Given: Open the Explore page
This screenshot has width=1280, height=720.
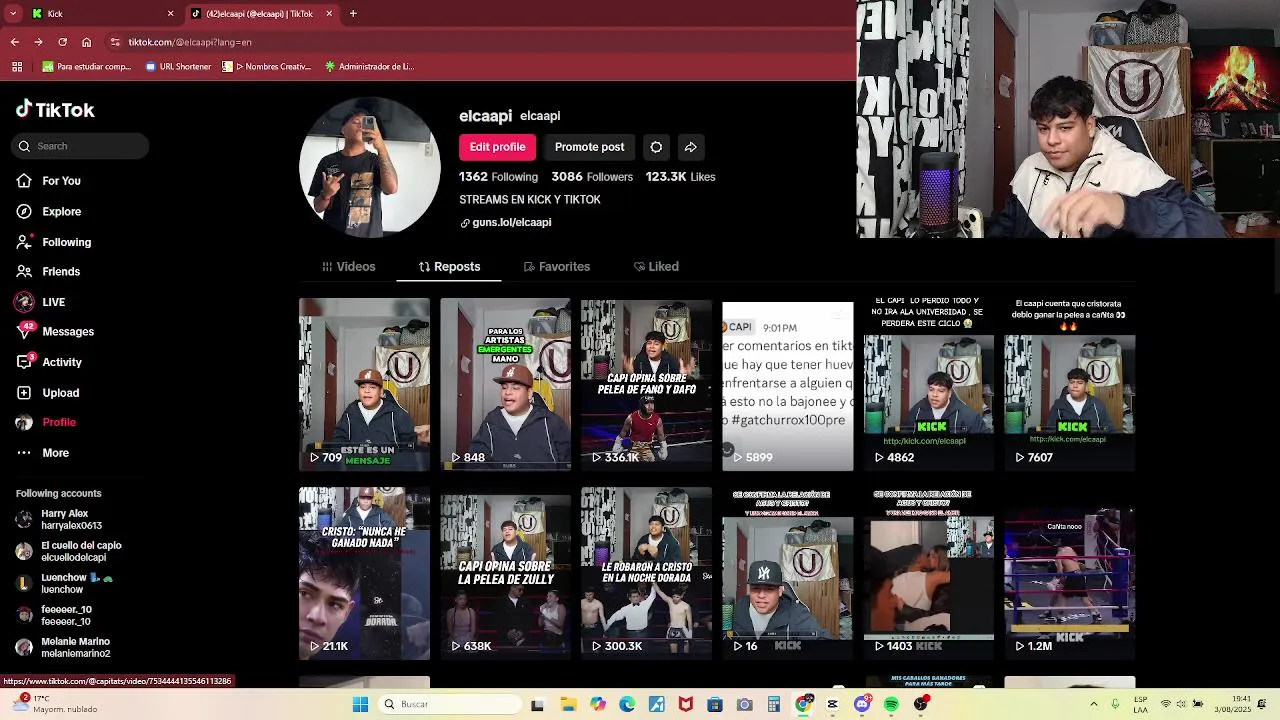Looking at the screenshot, I should (48, 212).
